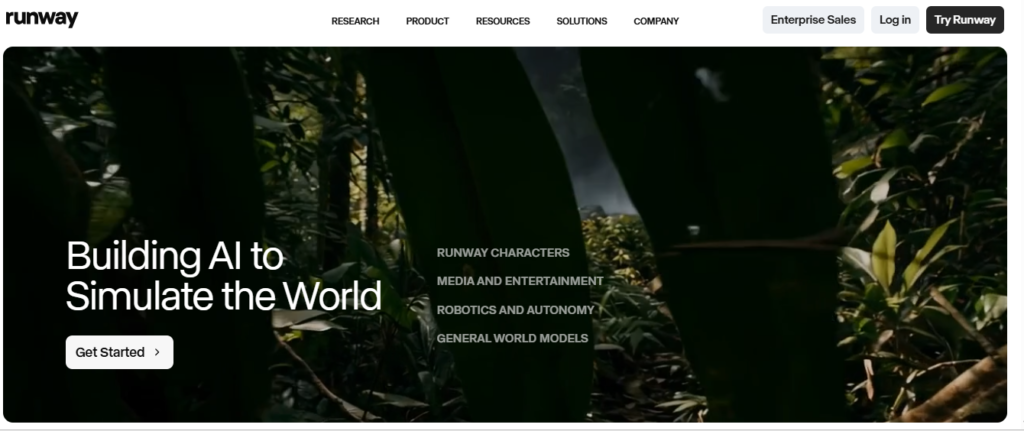Click the Enterprise Sales button
The width and height of the screenshot is (1024, 431).
pos(813,20)
